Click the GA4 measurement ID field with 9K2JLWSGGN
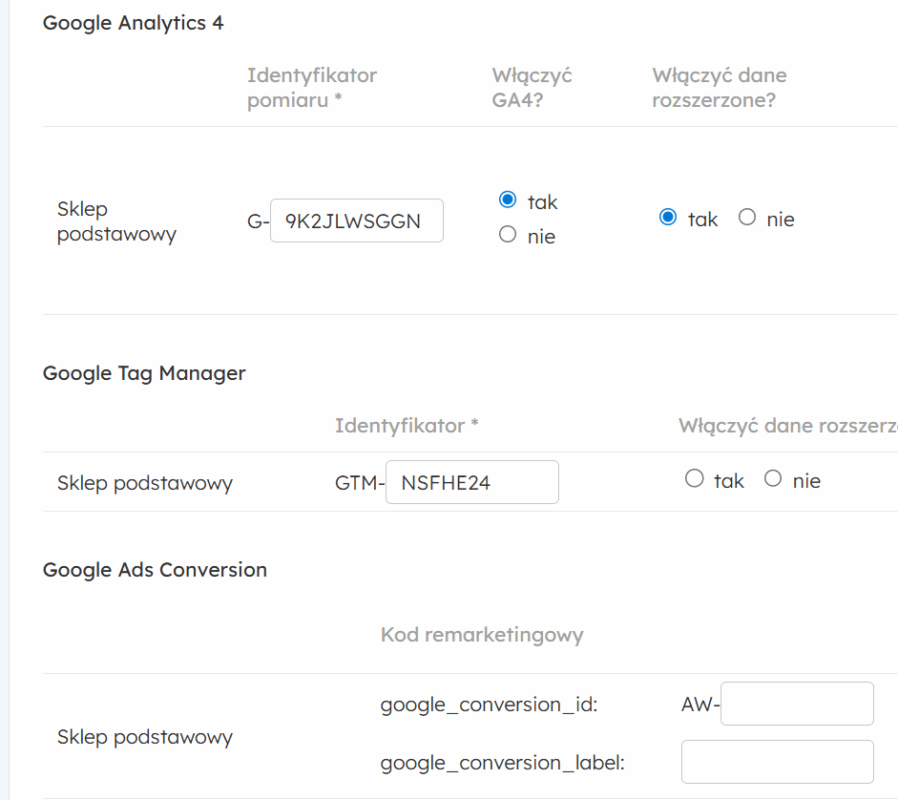The height and width of the screenshot is (800, 898). coord(356,222)
